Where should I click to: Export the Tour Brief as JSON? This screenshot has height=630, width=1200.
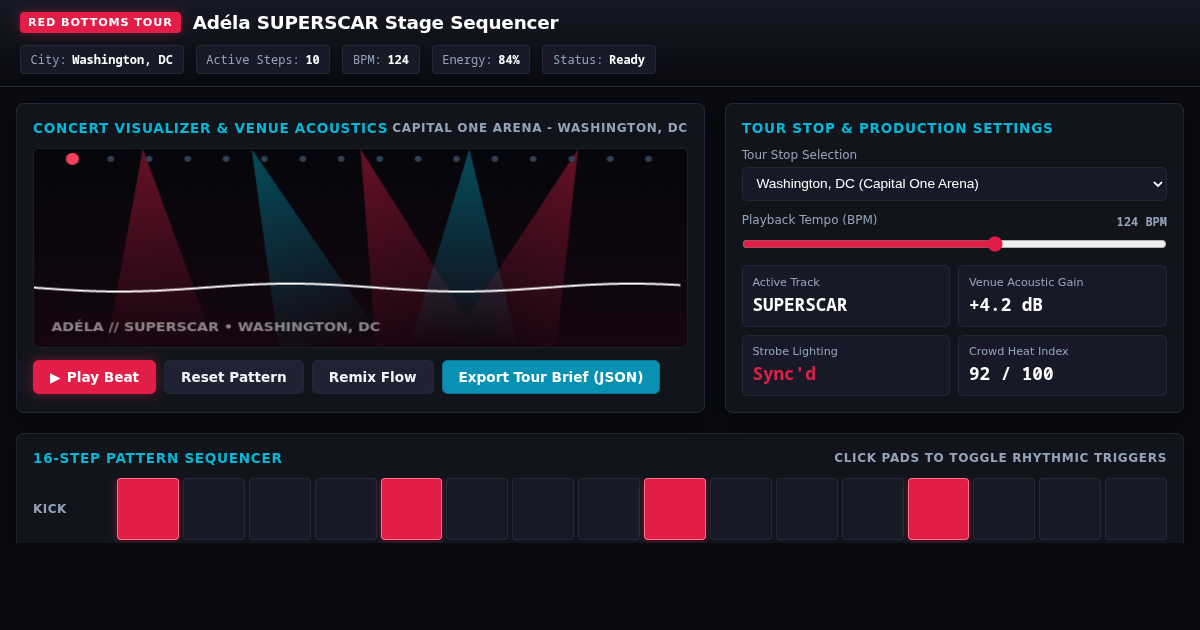click(x=551, y=377)
